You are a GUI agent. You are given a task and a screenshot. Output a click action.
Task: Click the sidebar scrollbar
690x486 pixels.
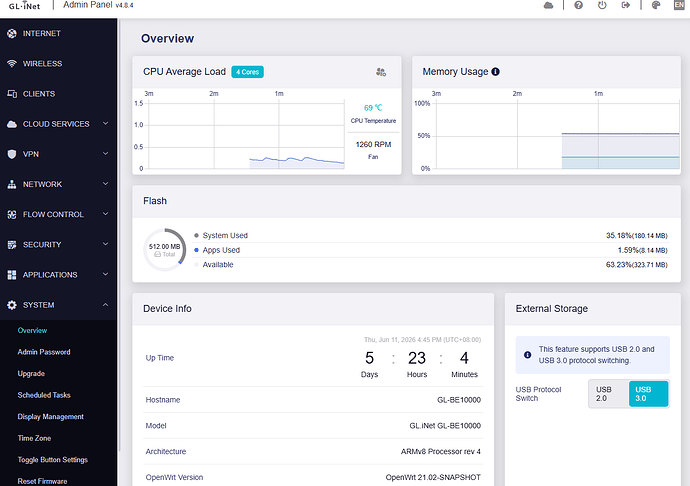(x=118, y=236)
